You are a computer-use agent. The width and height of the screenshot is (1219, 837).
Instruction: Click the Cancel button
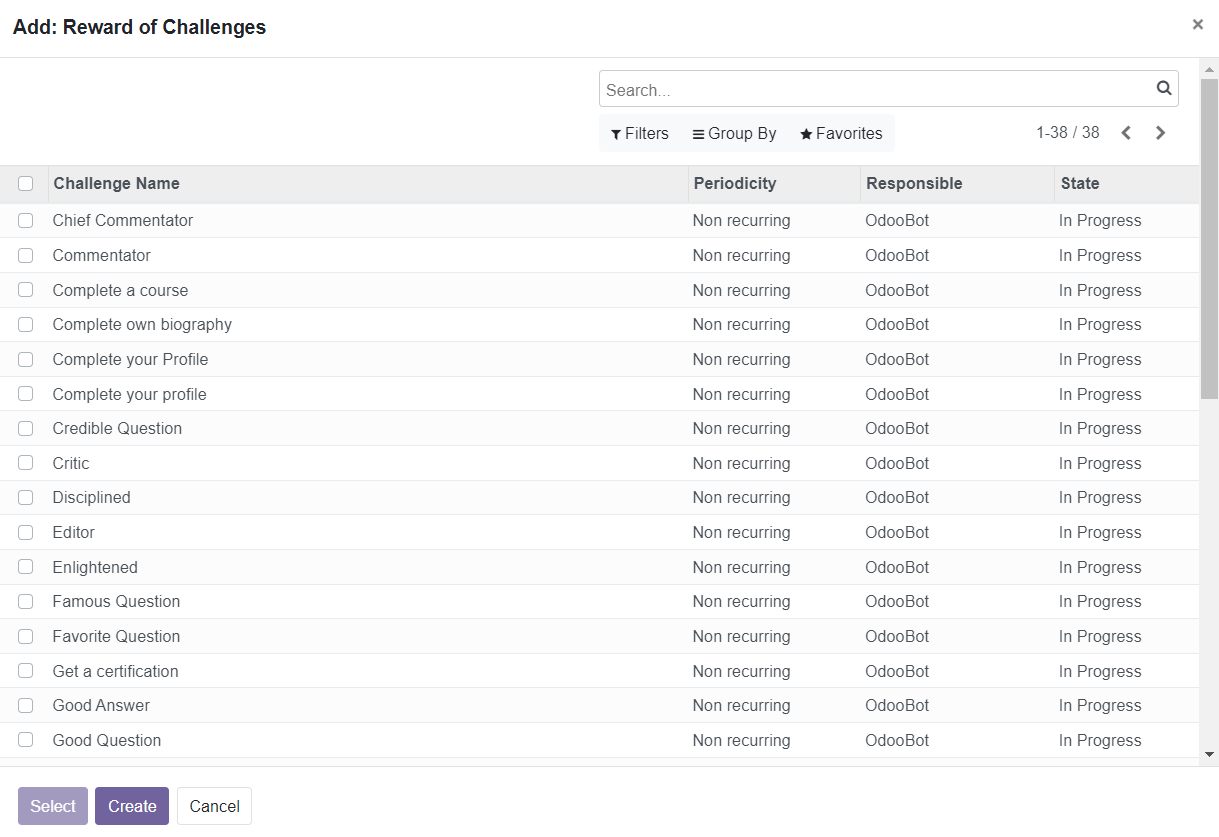214,806
